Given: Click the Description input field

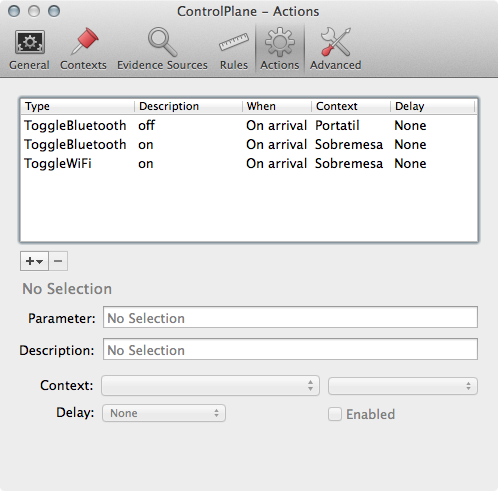Looking at the screenshot, I should pos(290,349).
